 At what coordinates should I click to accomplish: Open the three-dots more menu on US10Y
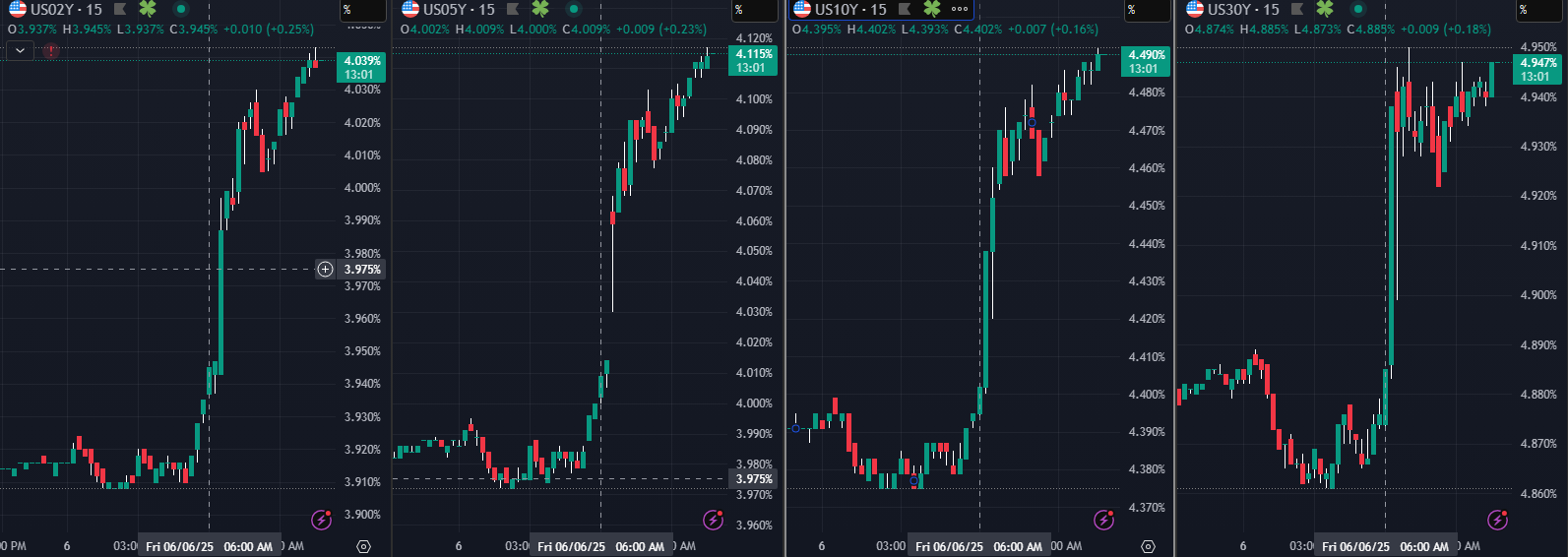tap(960, 10)
